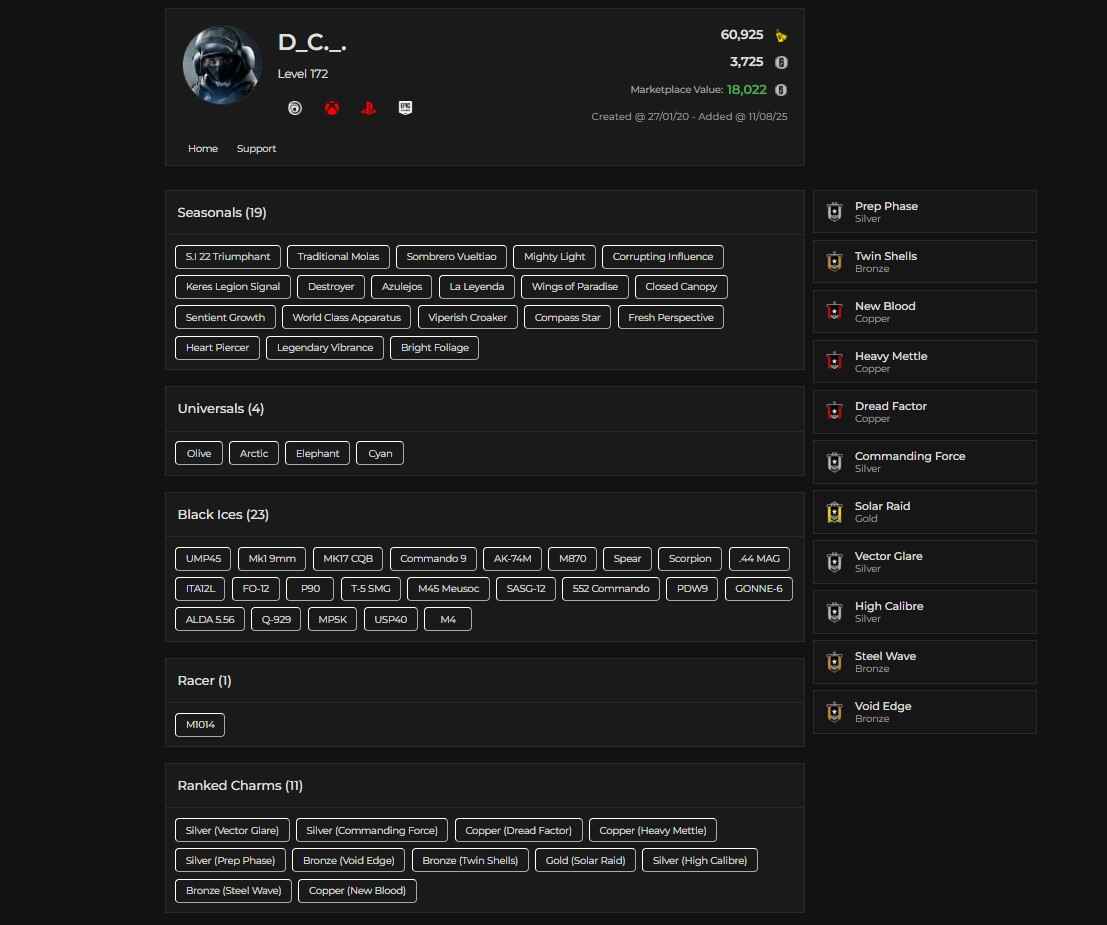The width and height of the screenshot is (1107, 925).
Task: Click the green Marketplace Value 18,022
Action: tap(746, 90)
